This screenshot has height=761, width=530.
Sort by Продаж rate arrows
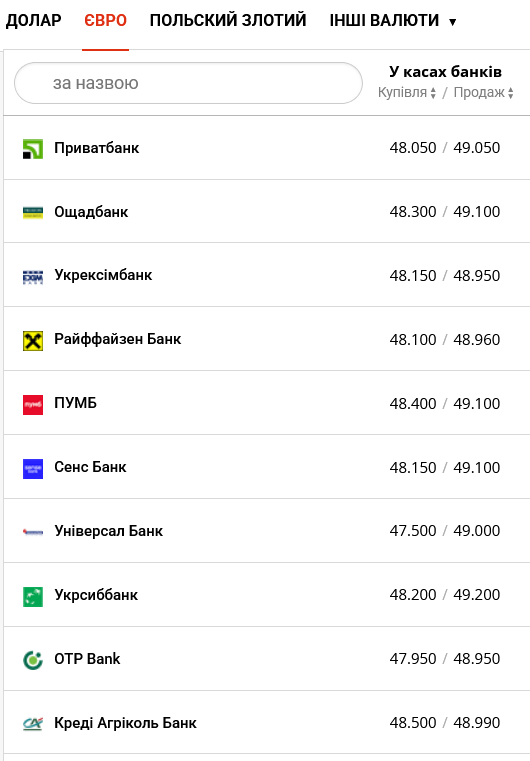[511, 93]
